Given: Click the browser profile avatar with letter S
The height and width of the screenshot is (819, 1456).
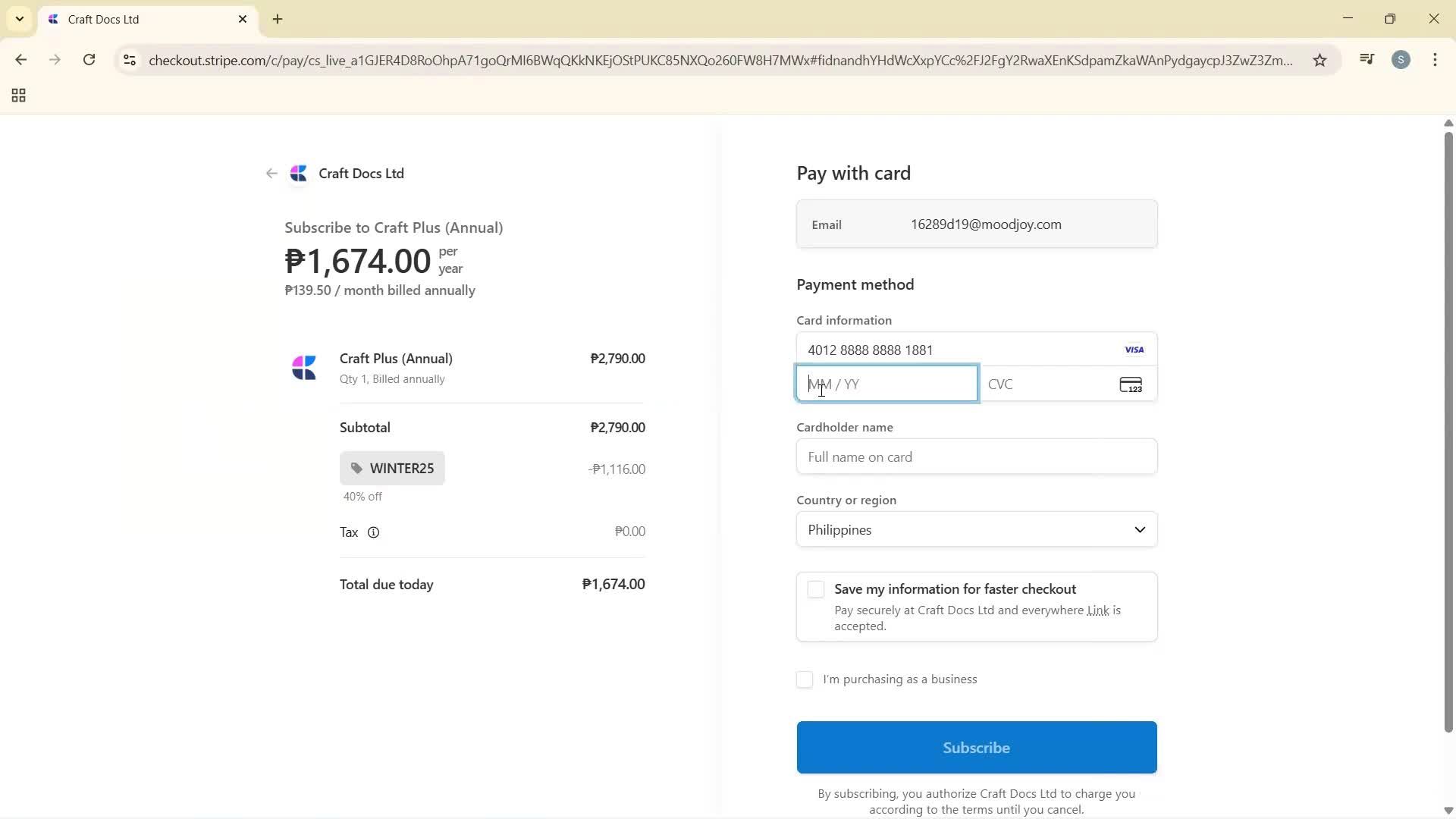Looking at the screenshot, I should pyautogui.click(x=1401, y=59).
